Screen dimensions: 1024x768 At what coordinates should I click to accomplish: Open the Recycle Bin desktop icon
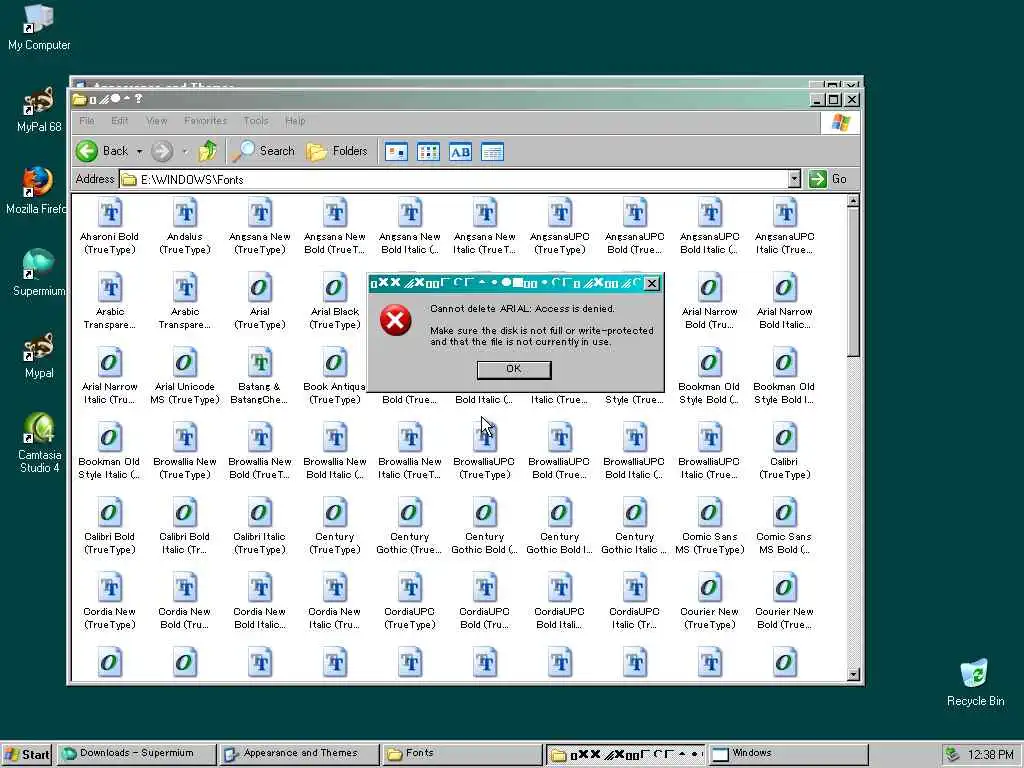click(975, 684)
